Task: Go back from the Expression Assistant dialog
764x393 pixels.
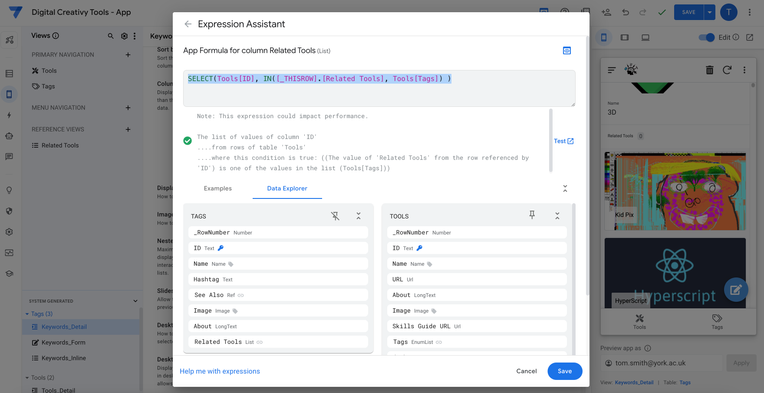Action: 188,24
